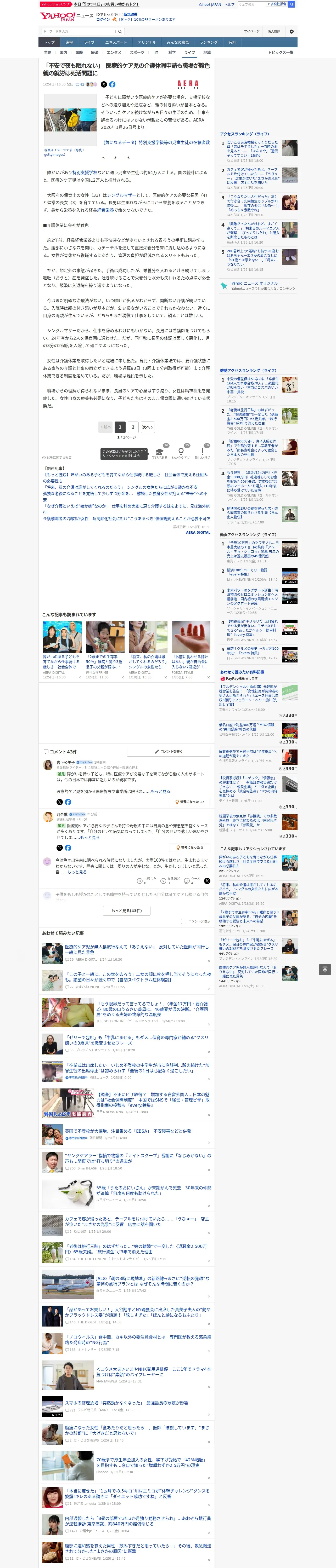
Task: Click the ログイン link
Action: pyautogui.click(x=103, y=20)
